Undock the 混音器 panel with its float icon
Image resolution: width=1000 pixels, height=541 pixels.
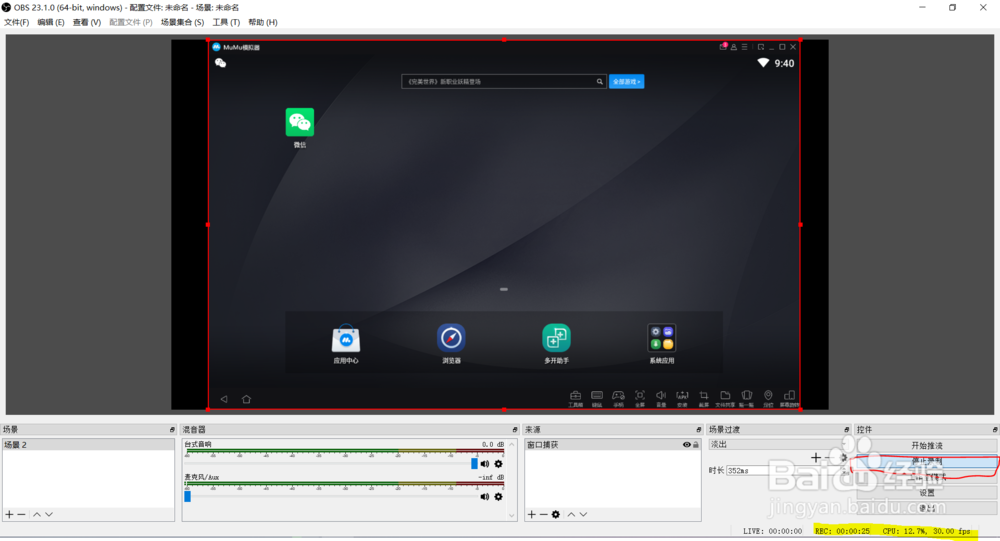[x=515, y=429]
